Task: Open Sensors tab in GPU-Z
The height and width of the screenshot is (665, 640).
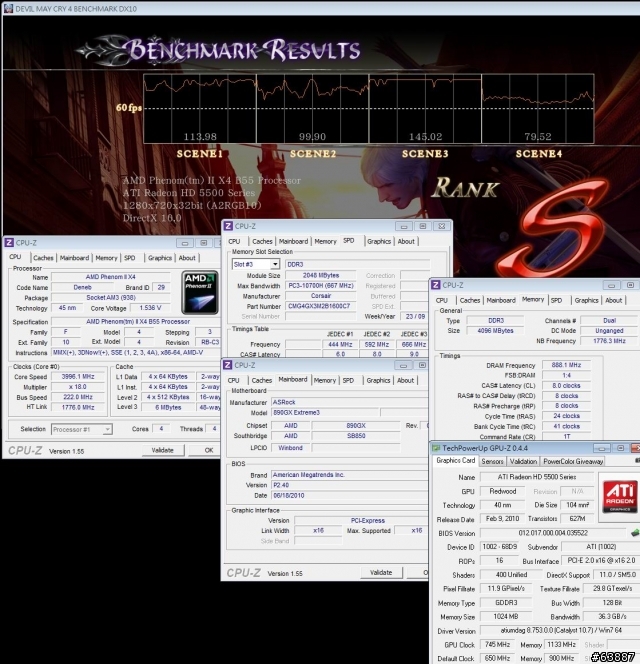Action: [x=493, y=461]
